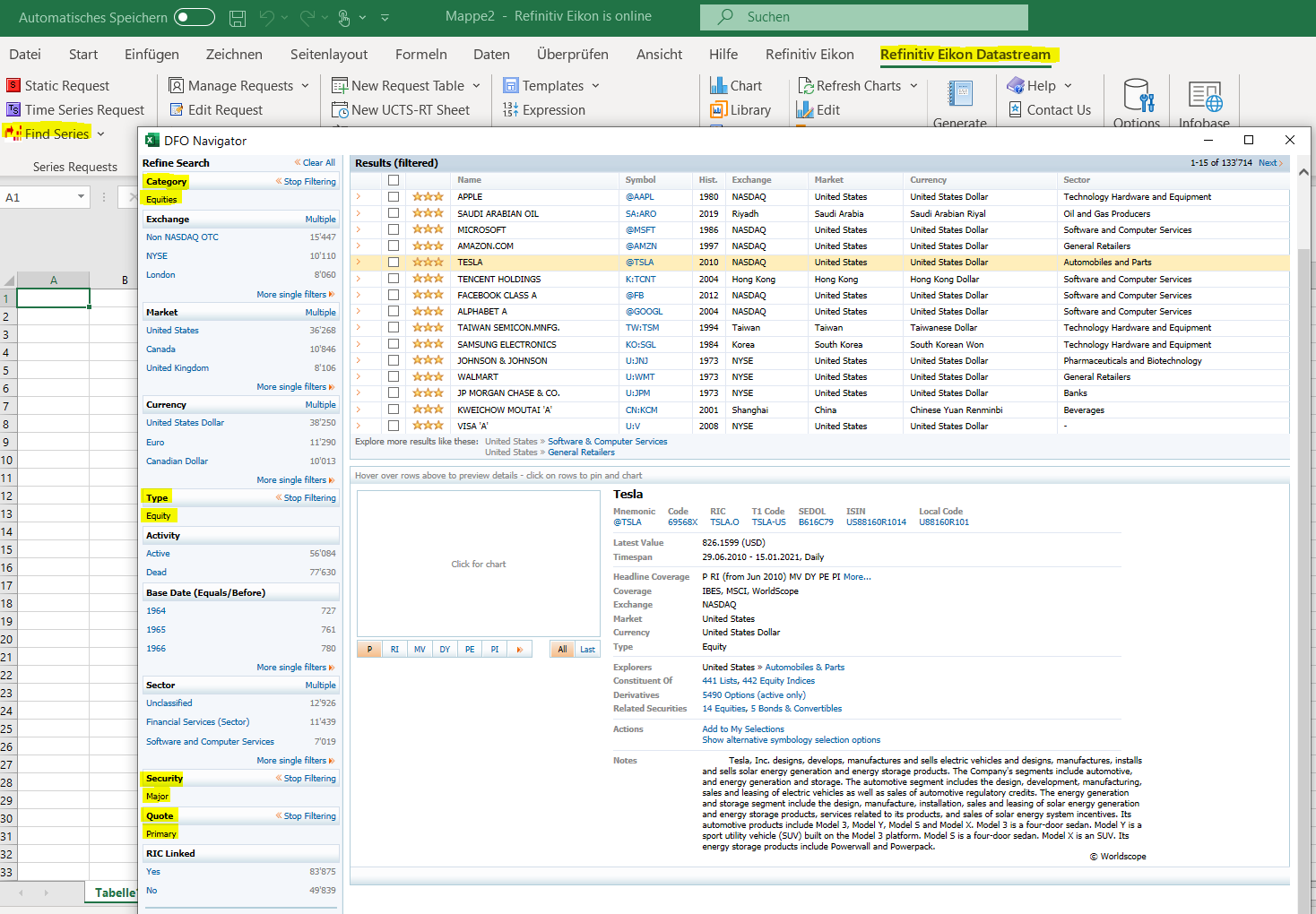Check the SAUDI ARABIAN OIL checkbox
The width and height of the screenshot is (1316, 914).
point(394,213)
